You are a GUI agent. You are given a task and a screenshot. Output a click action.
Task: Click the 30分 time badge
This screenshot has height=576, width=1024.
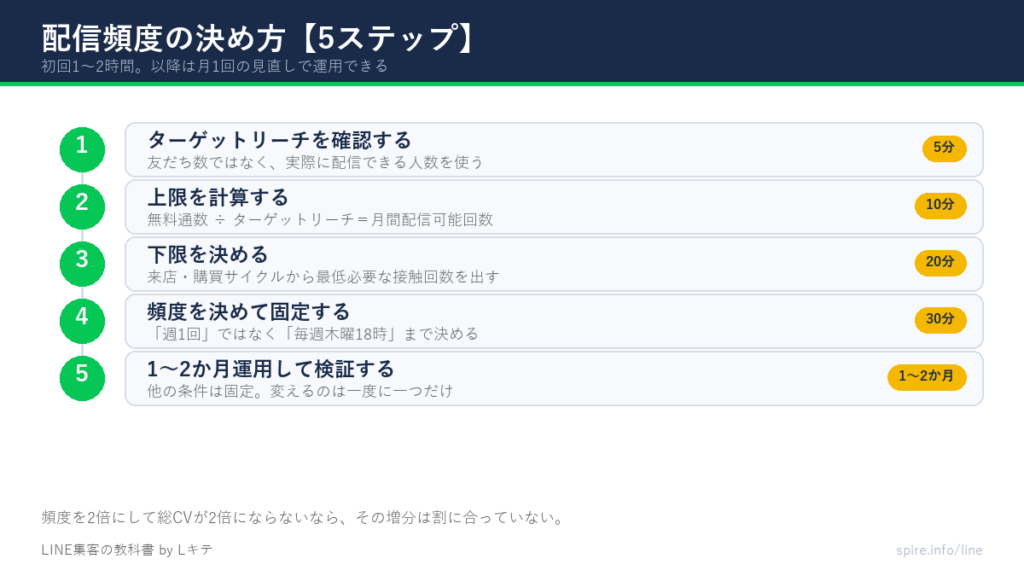[940, 320]
